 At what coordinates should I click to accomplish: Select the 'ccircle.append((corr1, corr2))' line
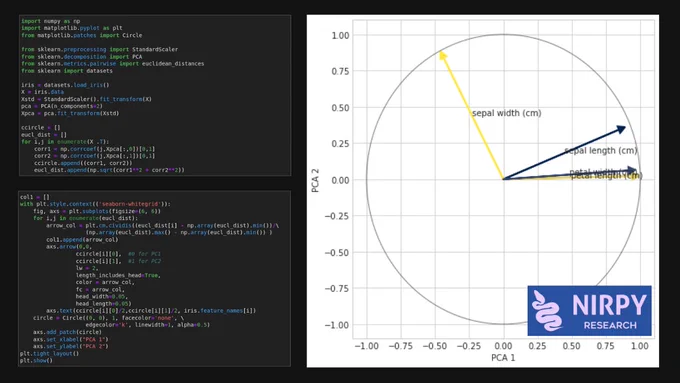point(83,163)
